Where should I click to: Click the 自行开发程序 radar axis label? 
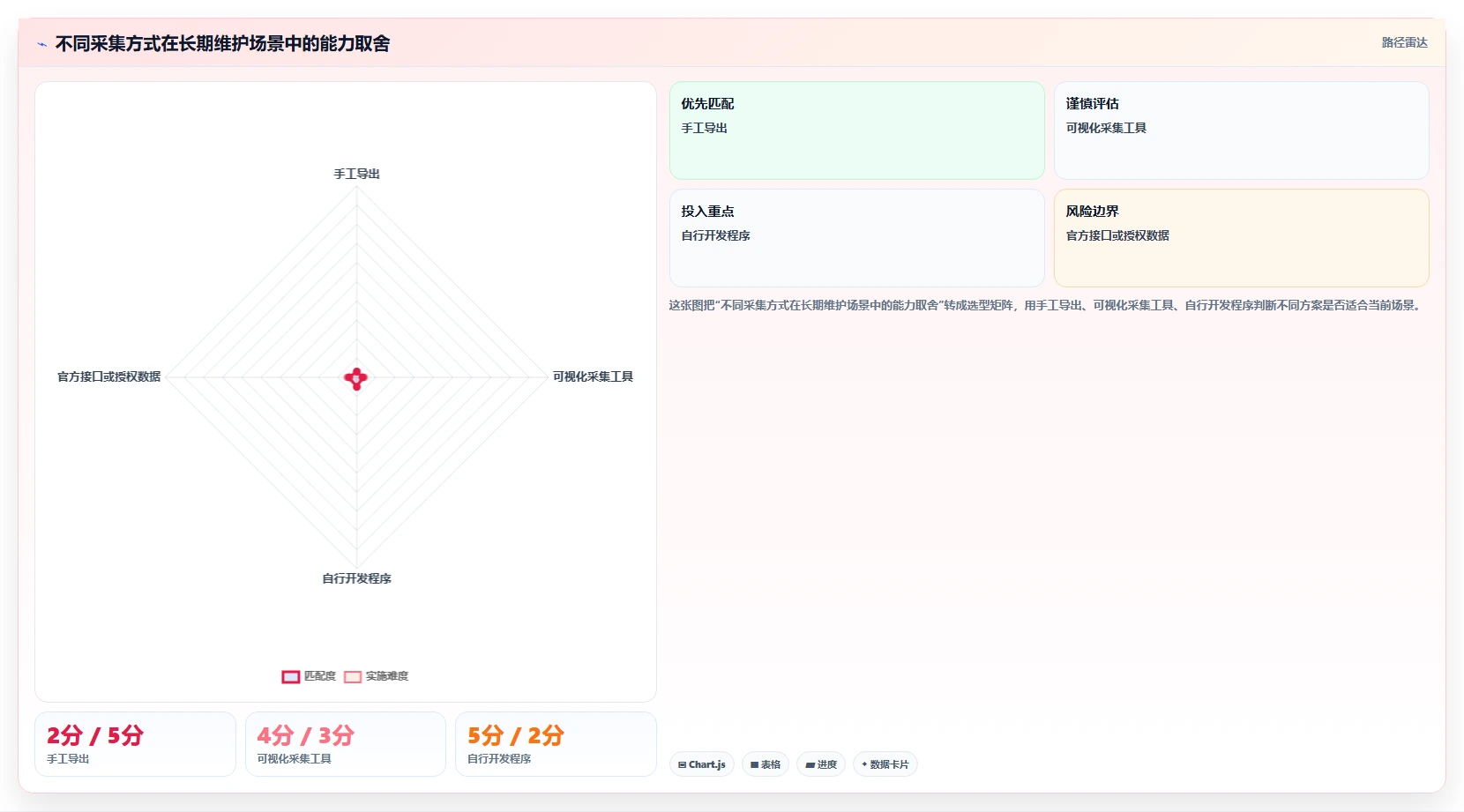click(x=356, y=578)
